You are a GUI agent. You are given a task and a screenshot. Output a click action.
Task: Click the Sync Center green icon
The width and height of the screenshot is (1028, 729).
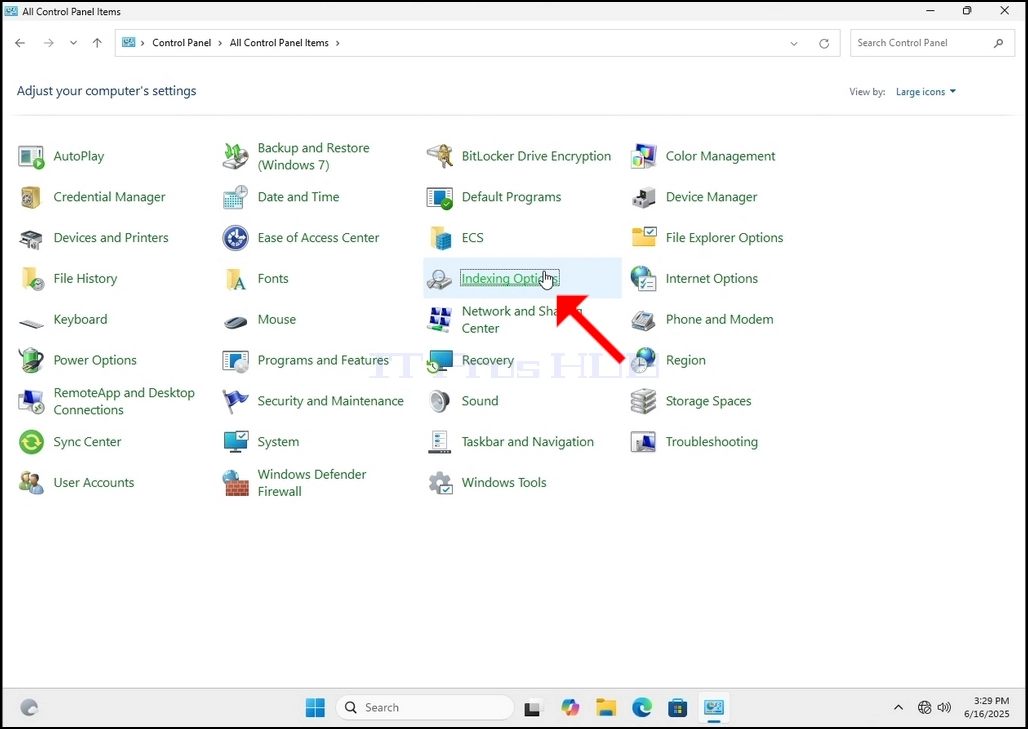(x=31, y=442)
